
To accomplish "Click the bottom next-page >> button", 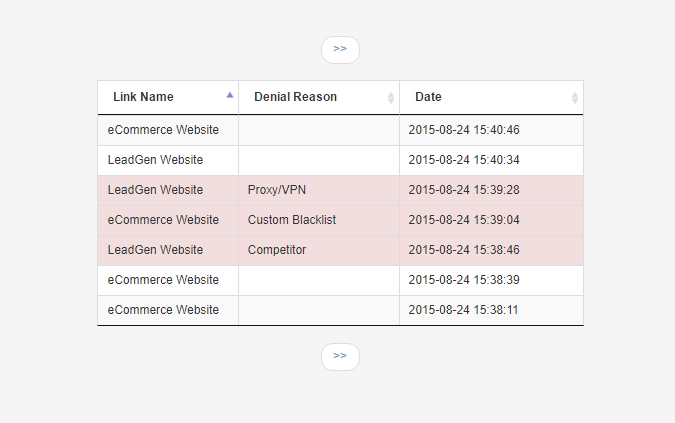I will coord(340,356).
